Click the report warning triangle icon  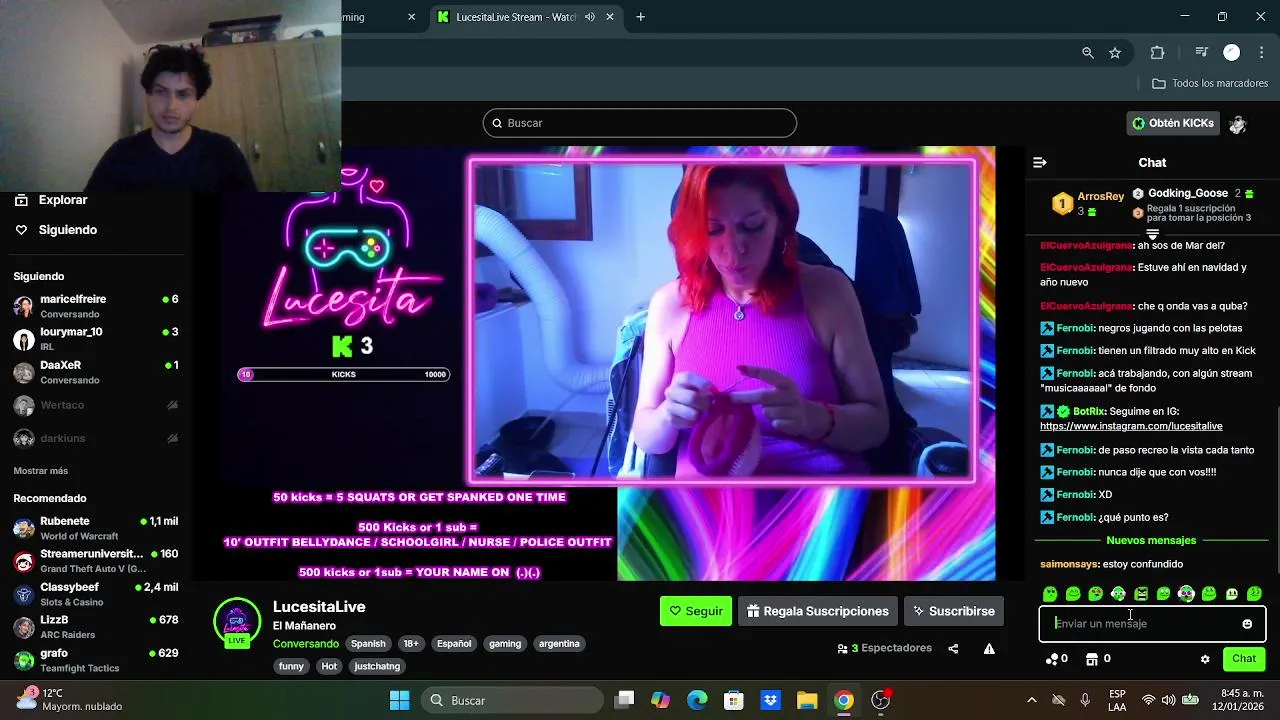(x=989, y=648)
